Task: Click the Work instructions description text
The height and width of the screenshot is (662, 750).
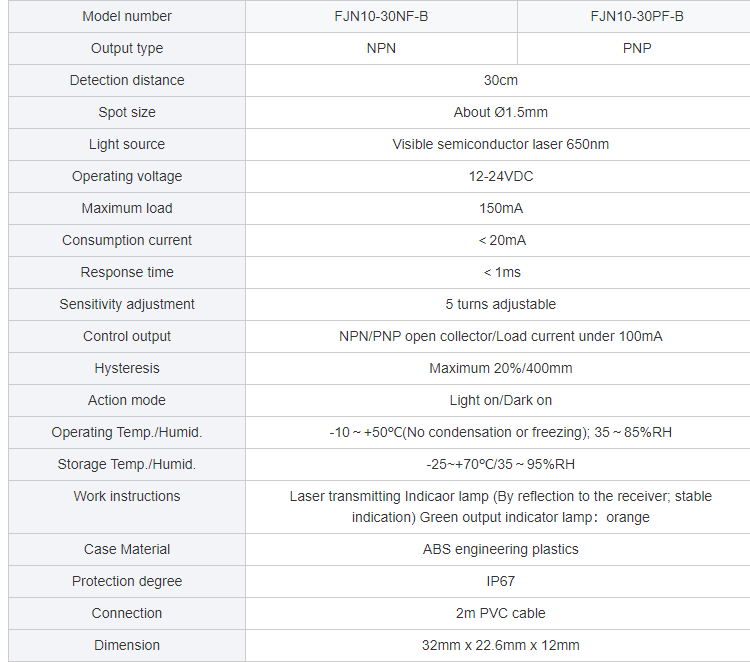Action: tap(500, 507)
